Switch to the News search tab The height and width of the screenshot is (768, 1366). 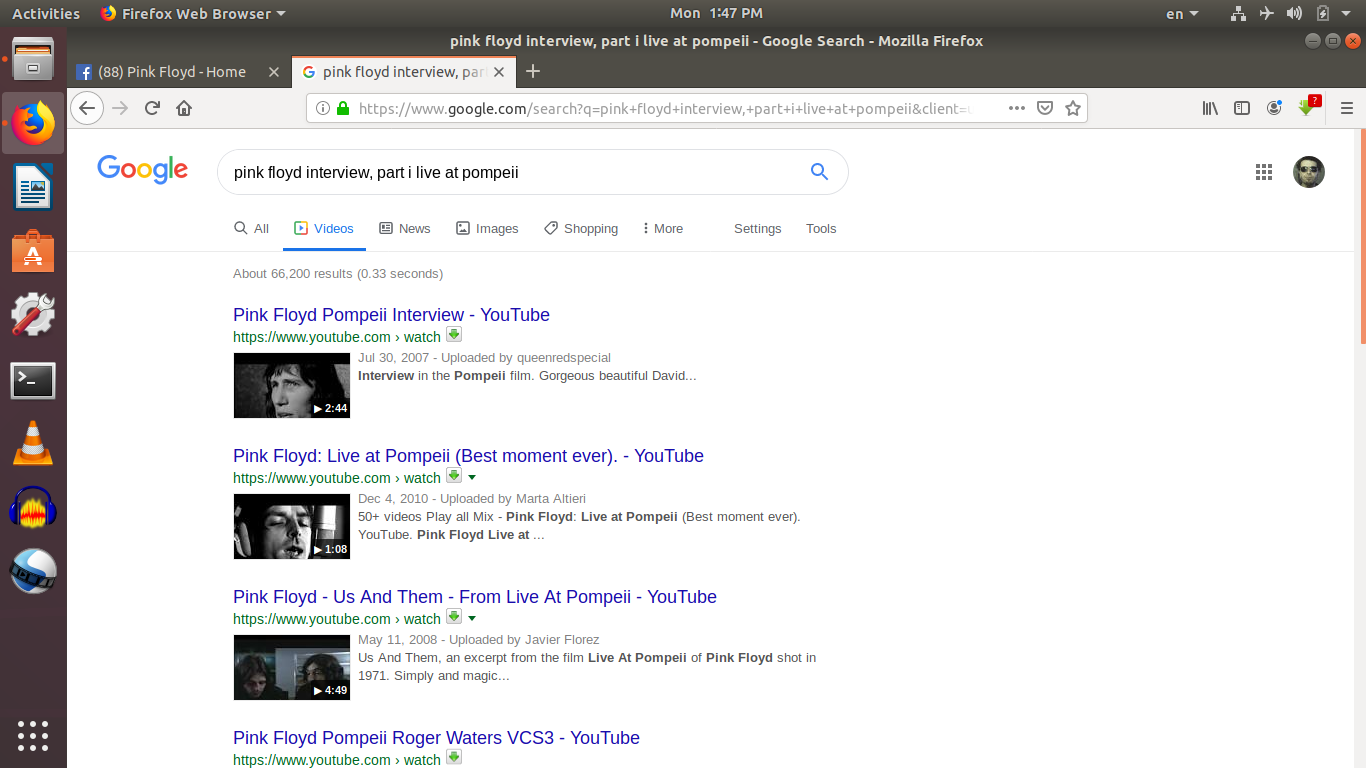pyautogui.click(x=405, y=229)
